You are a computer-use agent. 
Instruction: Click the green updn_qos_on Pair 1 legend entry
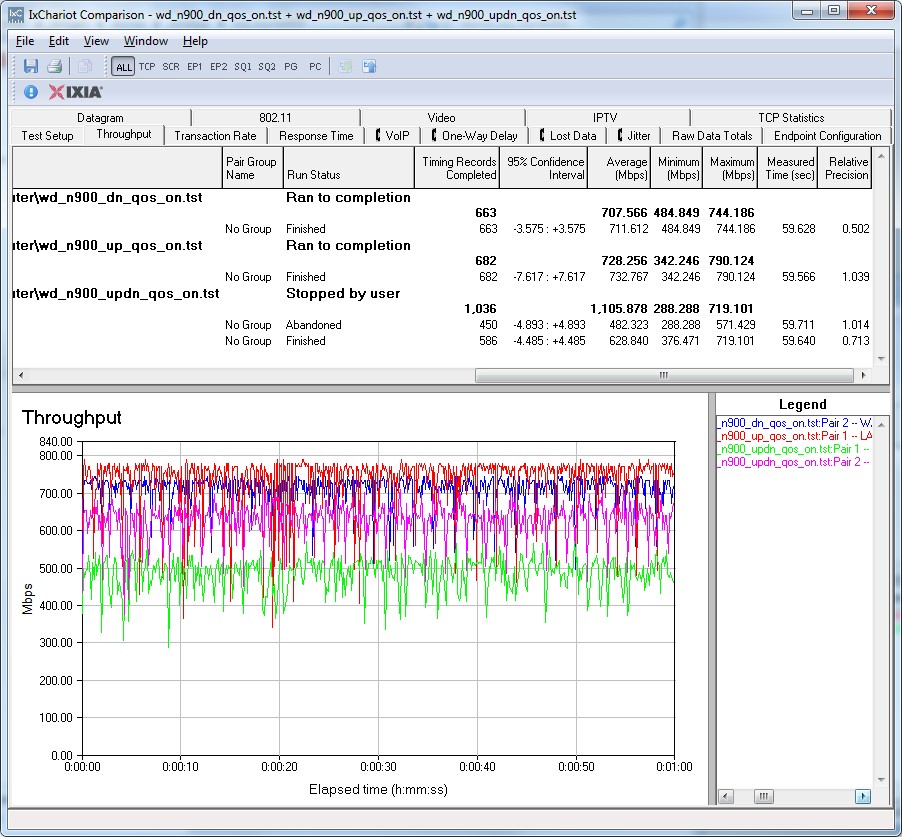pyautogui.click(x=794, y=449)
